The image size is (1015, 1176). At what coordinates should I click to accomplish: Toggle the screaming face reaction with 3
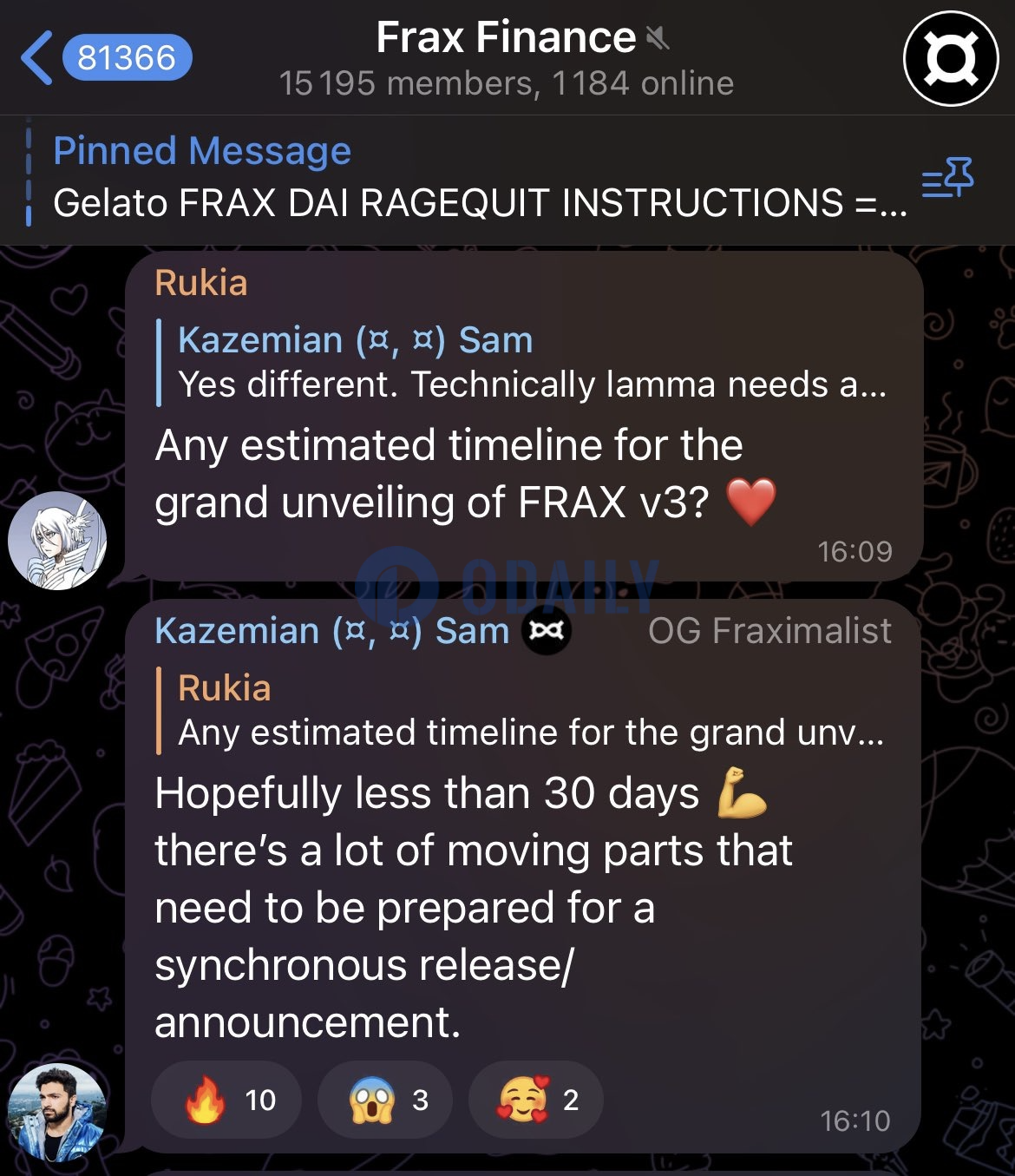click(x=385, y=1100)
